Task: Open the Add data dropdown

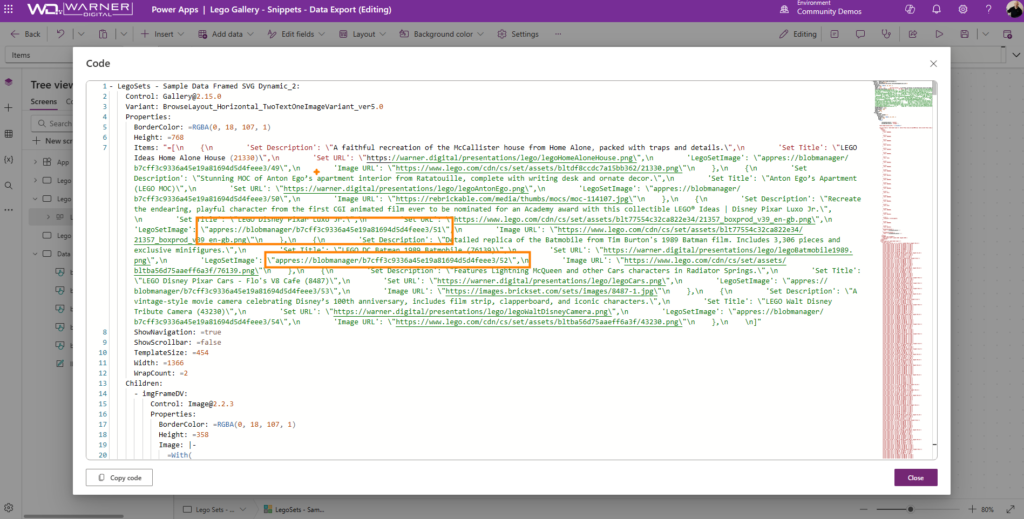Action: (x=225, y=34)
